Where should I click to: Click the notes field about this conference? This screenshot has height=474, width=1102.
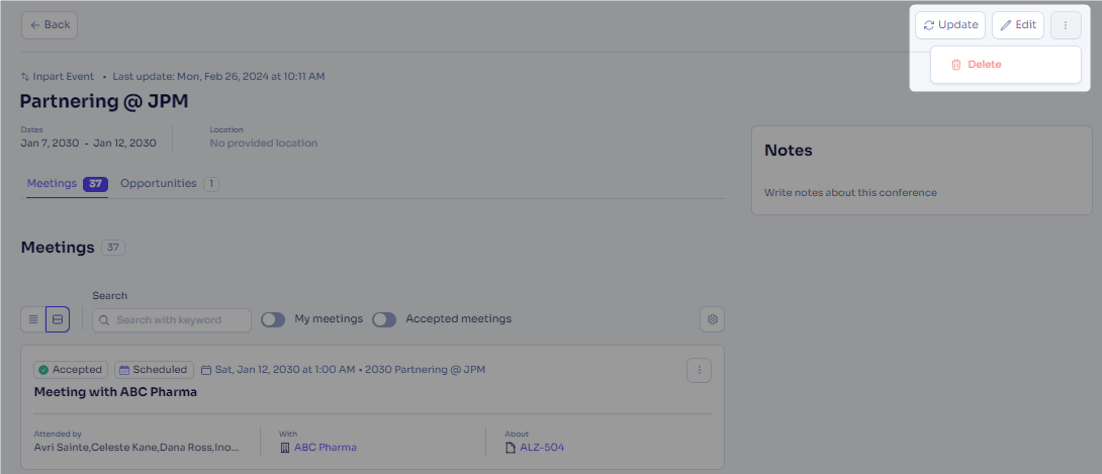pos(850,192)
